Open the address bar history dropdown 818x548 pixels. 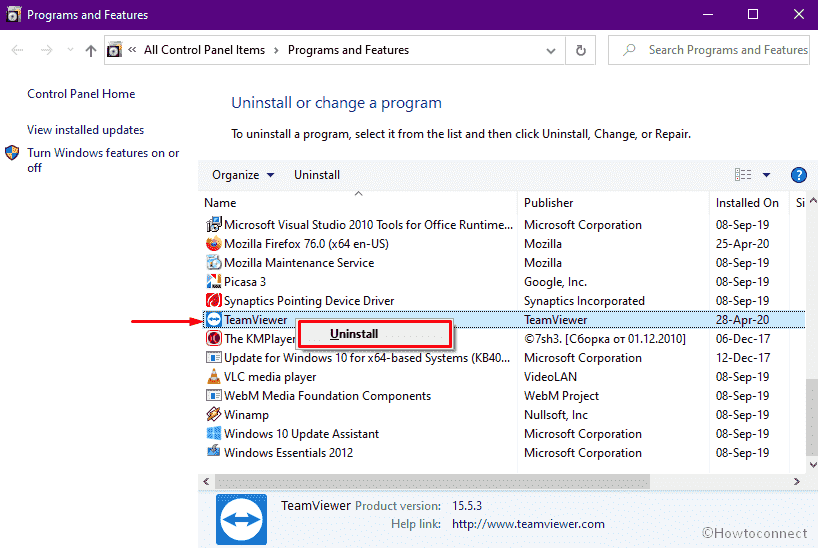coord(551,51)
